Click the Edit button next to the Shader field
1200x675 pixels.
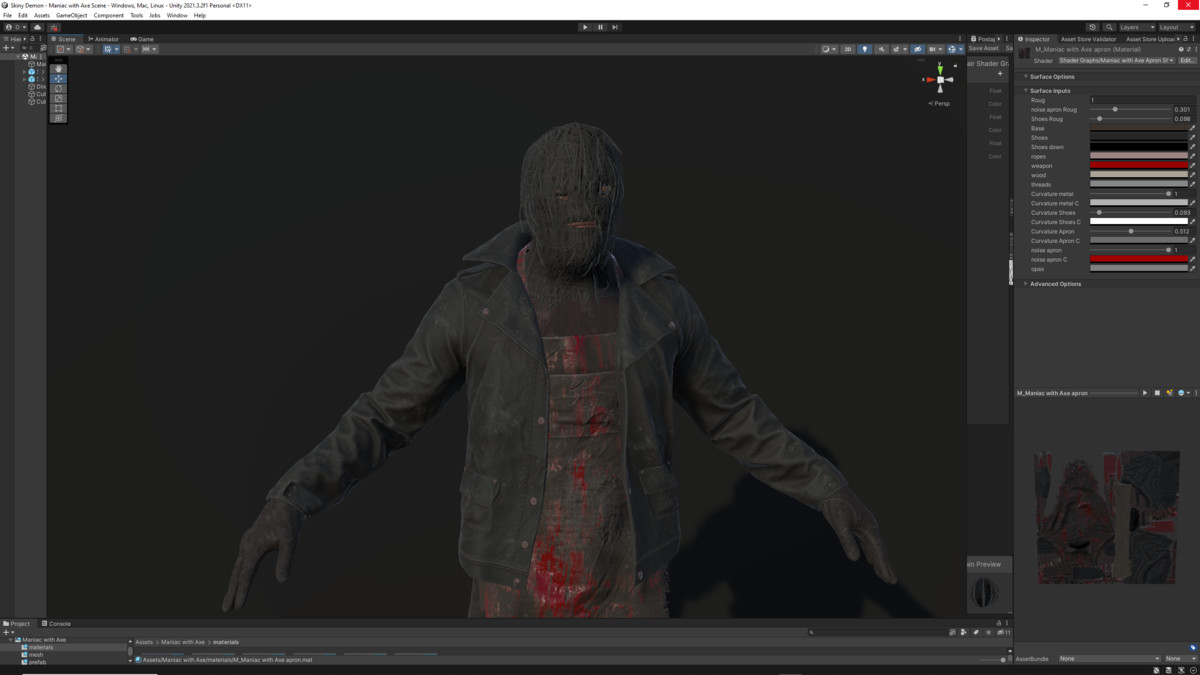(1186, 60)
